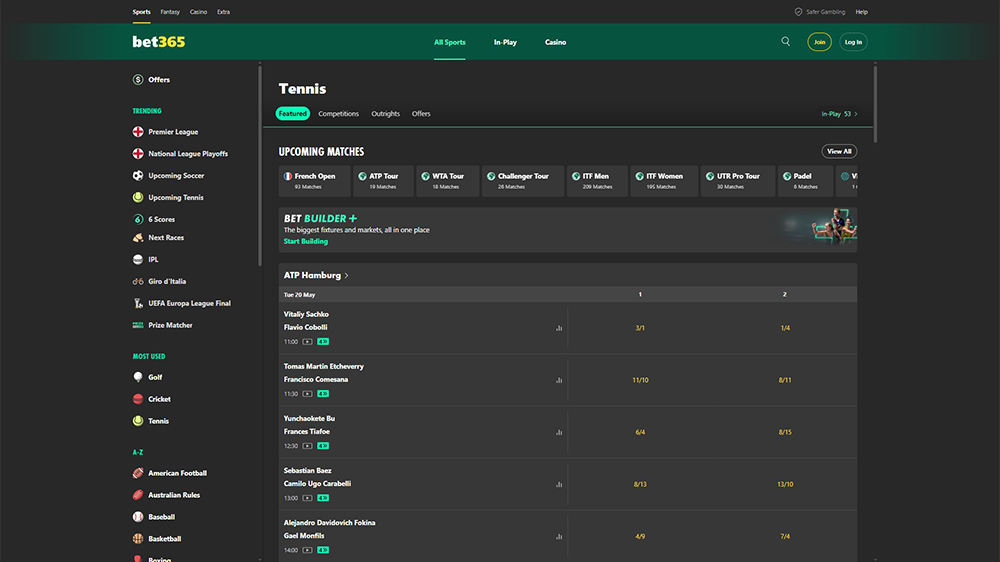Open the Outrights tab
1000x562 pixels.
point(385,114)
